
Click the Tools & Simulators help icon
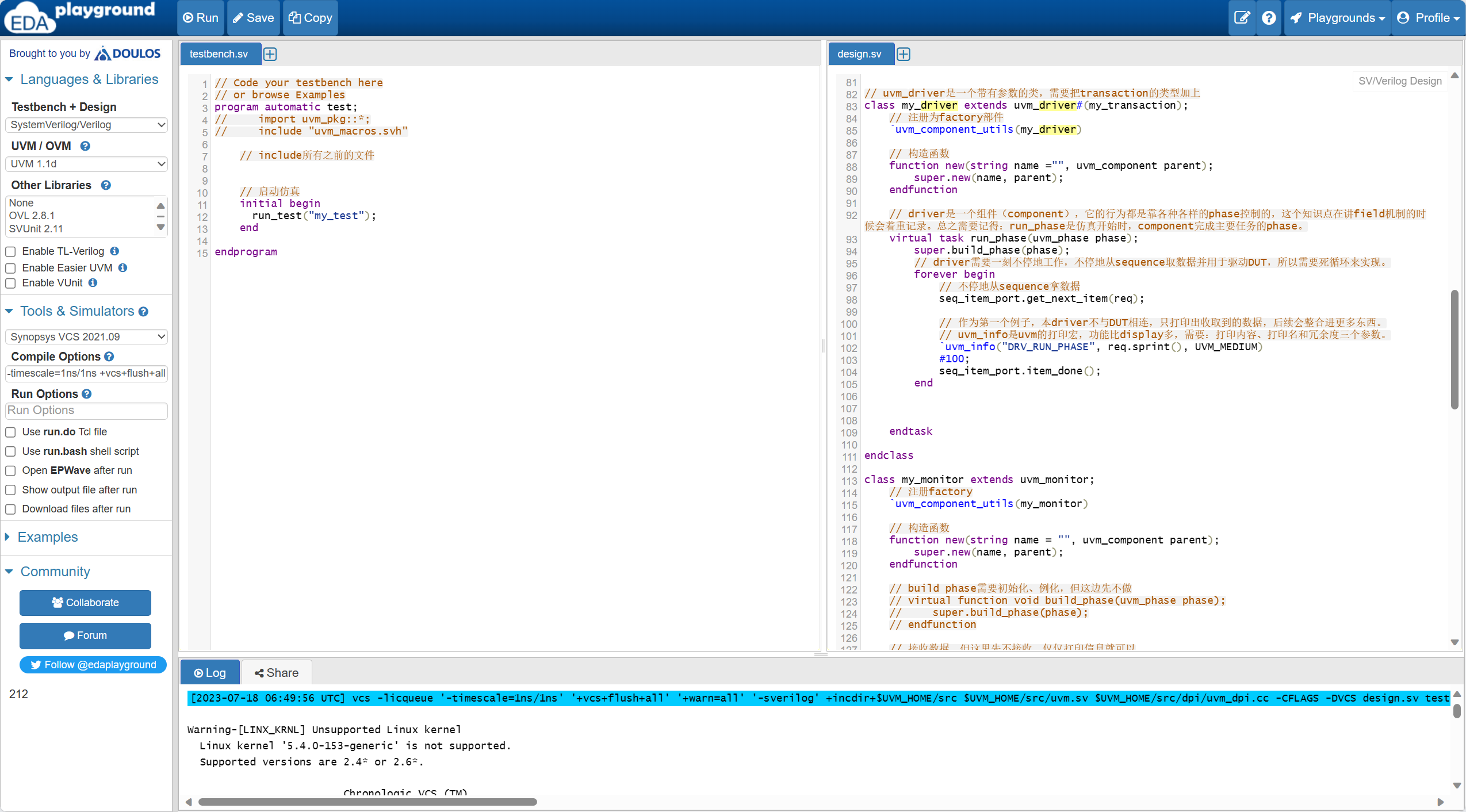[143, 312]
